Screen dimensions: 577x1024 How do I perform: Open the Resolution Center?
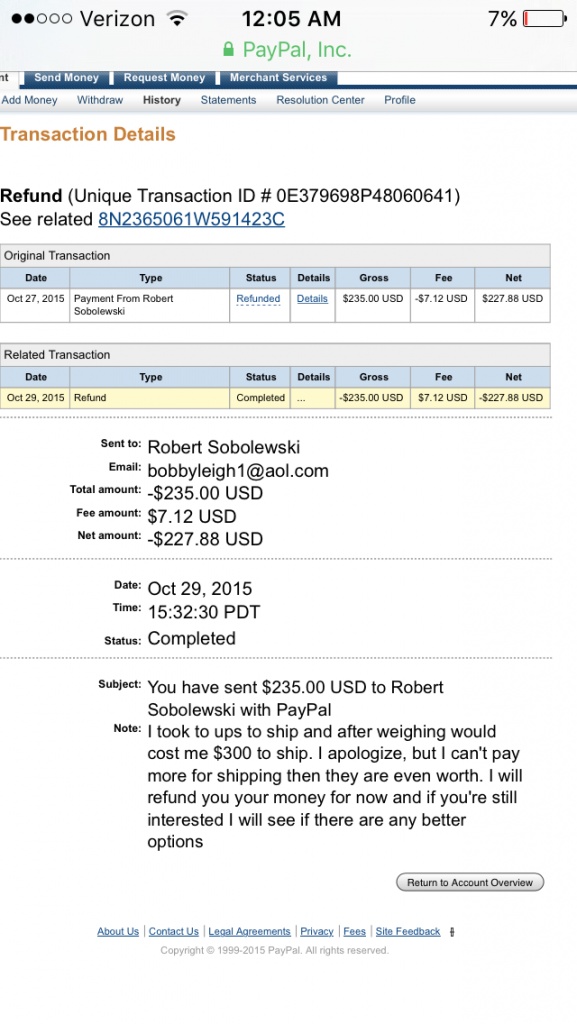320,100
